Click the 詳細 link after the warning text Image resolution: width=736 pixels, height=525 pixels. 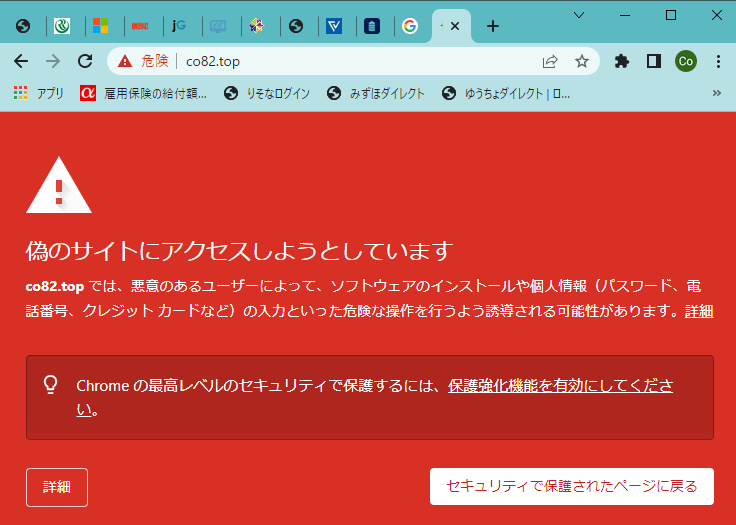pyautogui.click(x=699, y=311)
